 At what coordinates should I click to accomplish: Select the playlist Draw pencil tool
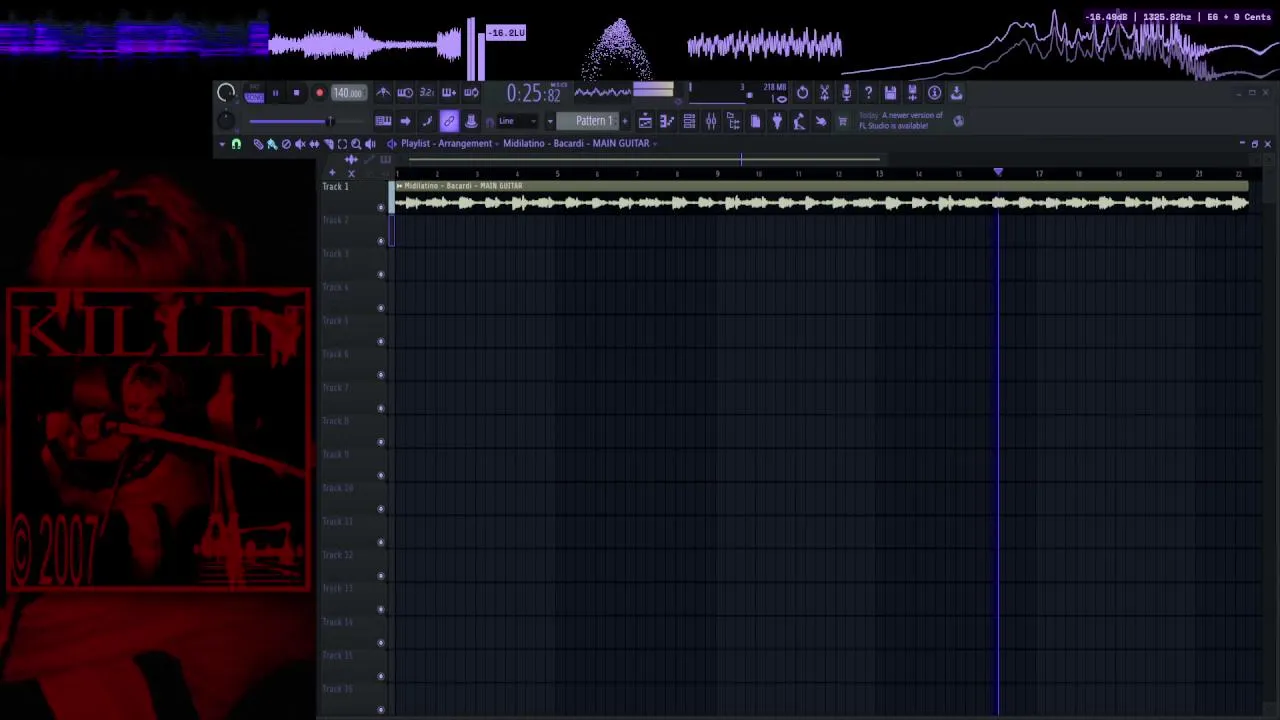(257, 144)
